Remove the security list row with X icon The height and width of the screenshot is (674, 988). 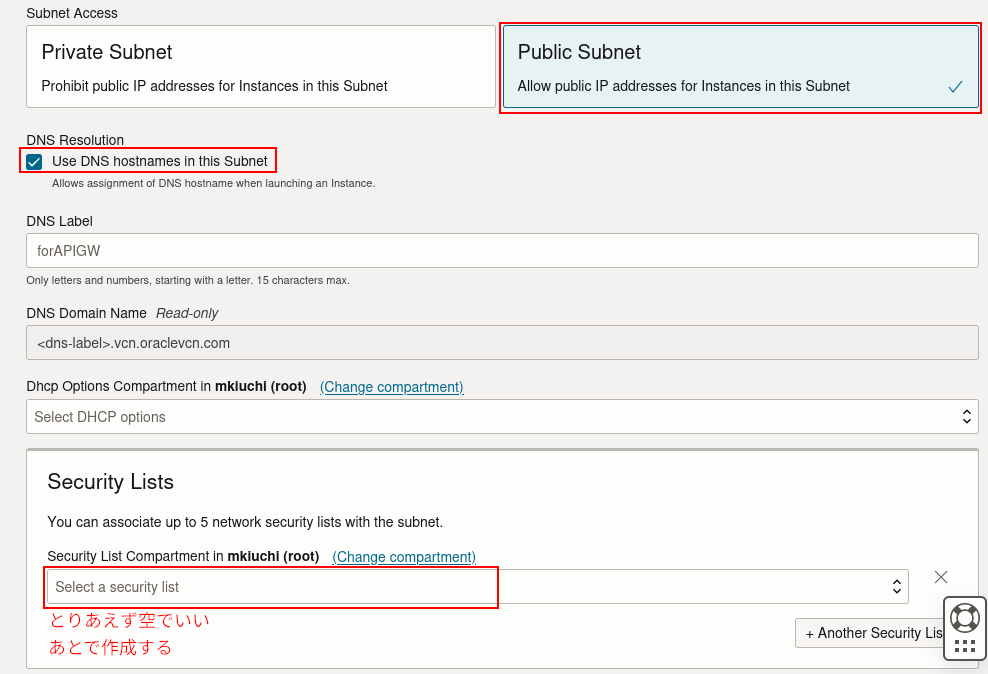[941, 577]
